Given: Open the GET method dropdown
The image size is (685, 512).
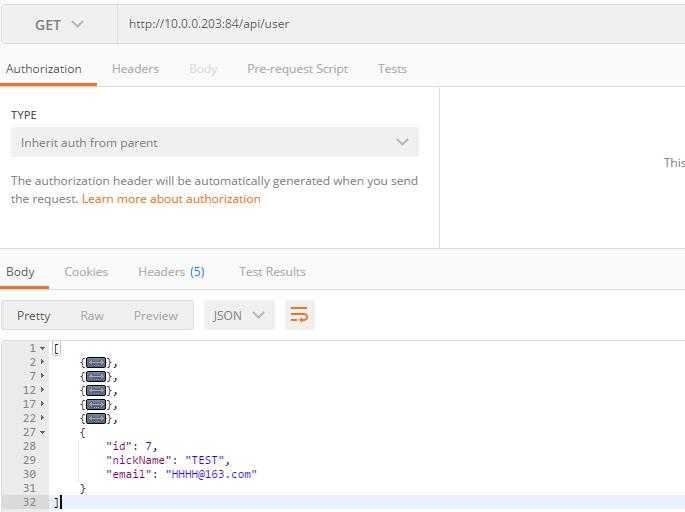Looking at the screenshot, I should point(59,24).
